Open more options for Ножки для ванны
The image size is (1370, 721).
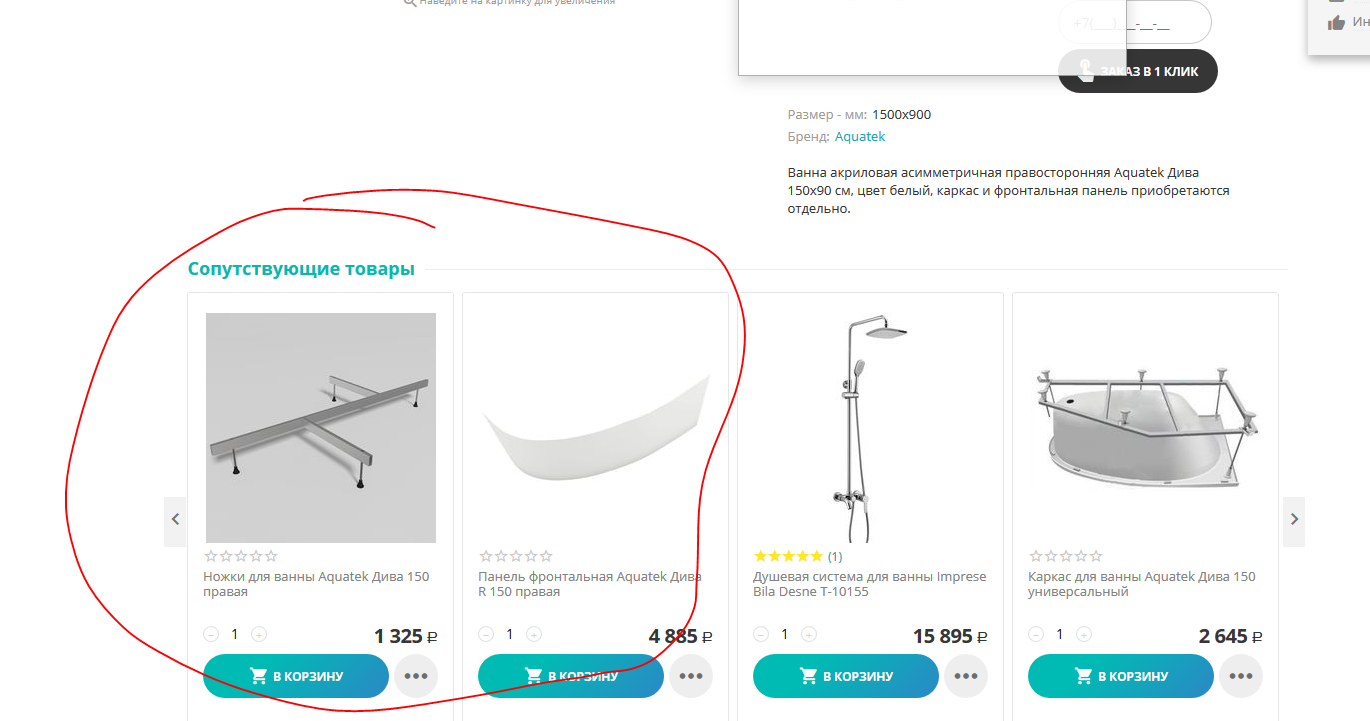pyautogui.click(x=416, y=676)
